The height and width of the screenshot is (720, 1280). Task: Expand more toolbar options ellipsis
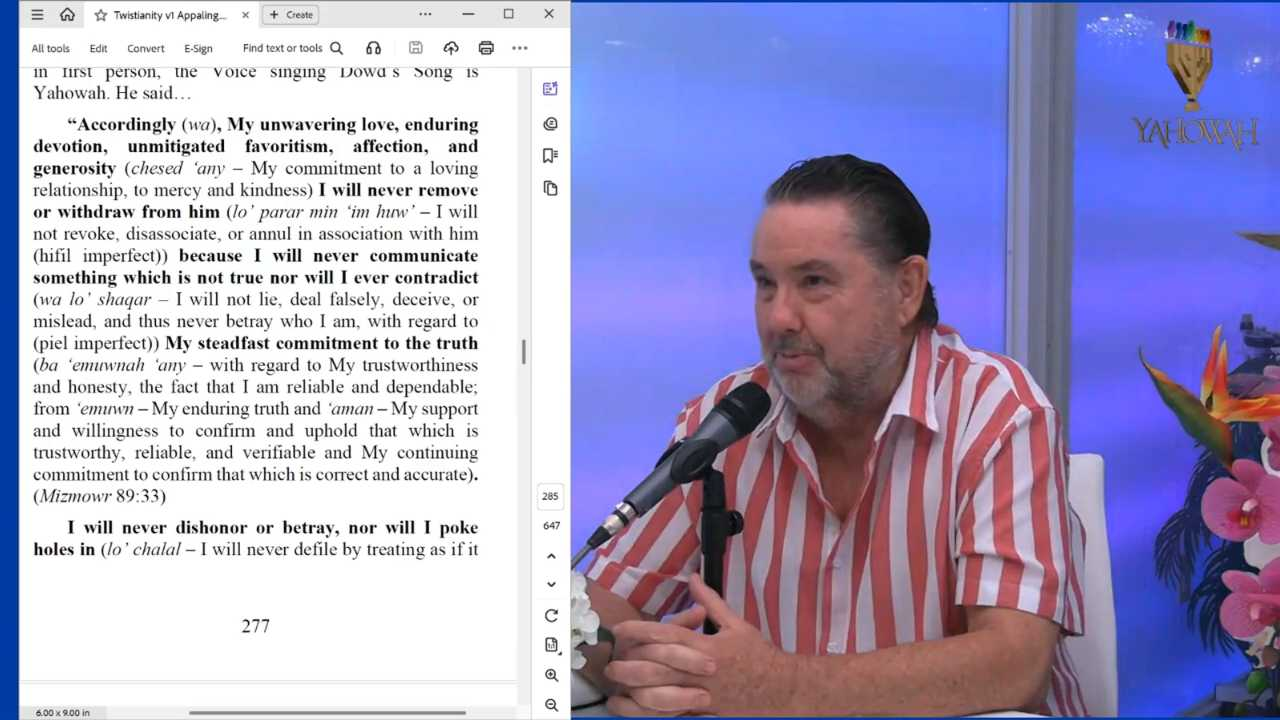coord(519,48)
